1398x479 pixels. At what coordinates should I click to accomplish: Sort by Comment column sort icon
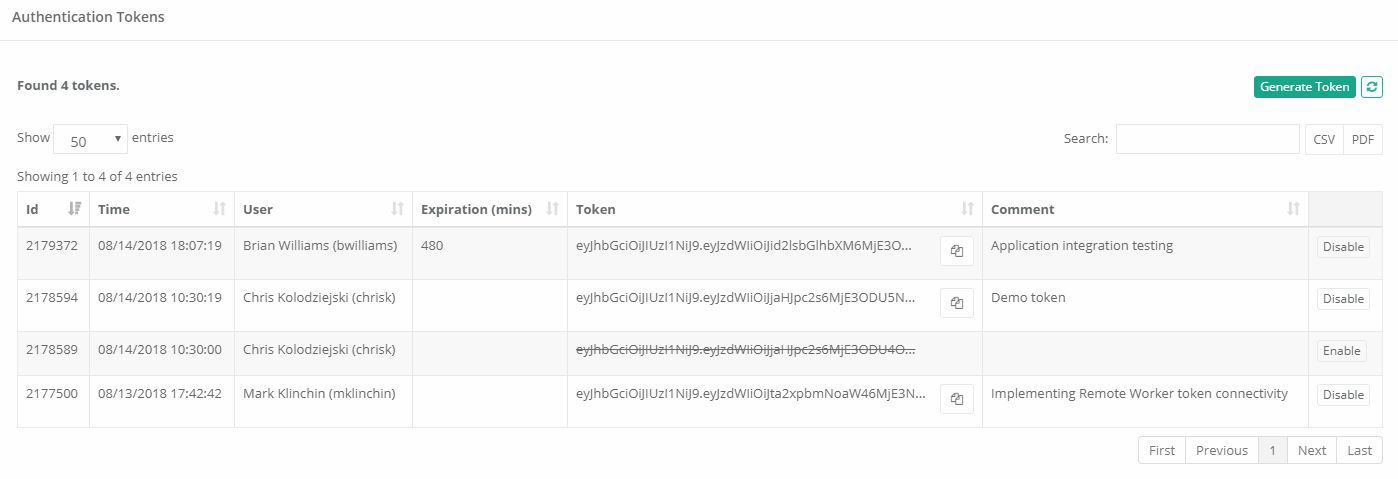[1293, 209]
